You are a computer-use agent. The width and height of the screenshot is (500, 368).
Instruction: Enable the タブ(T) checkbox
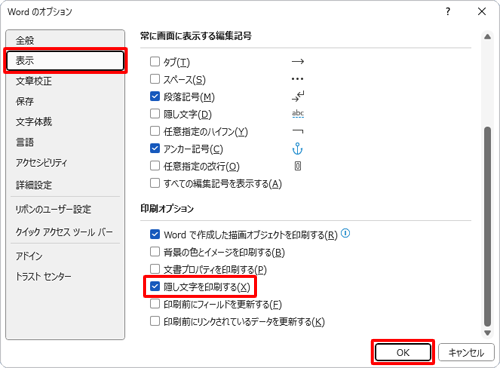tap(155, 62)
